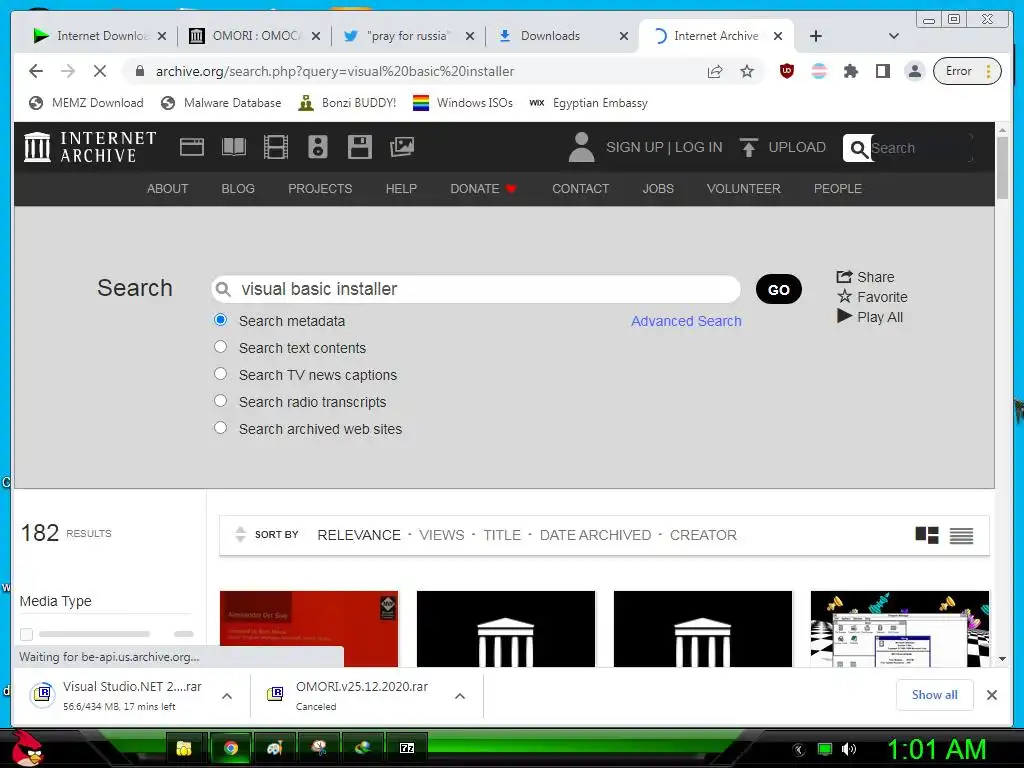This screenshot has height=768, width=1024.
Task: Open the Internet Archive audio speaker icon
Action: click(x=317, y=147)
